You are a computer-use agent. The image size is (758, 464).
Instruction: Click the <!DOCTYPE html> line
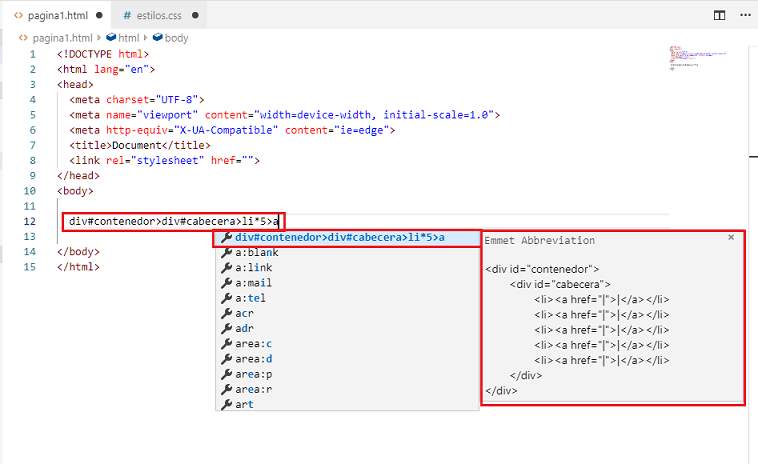(x=103, y=54)
